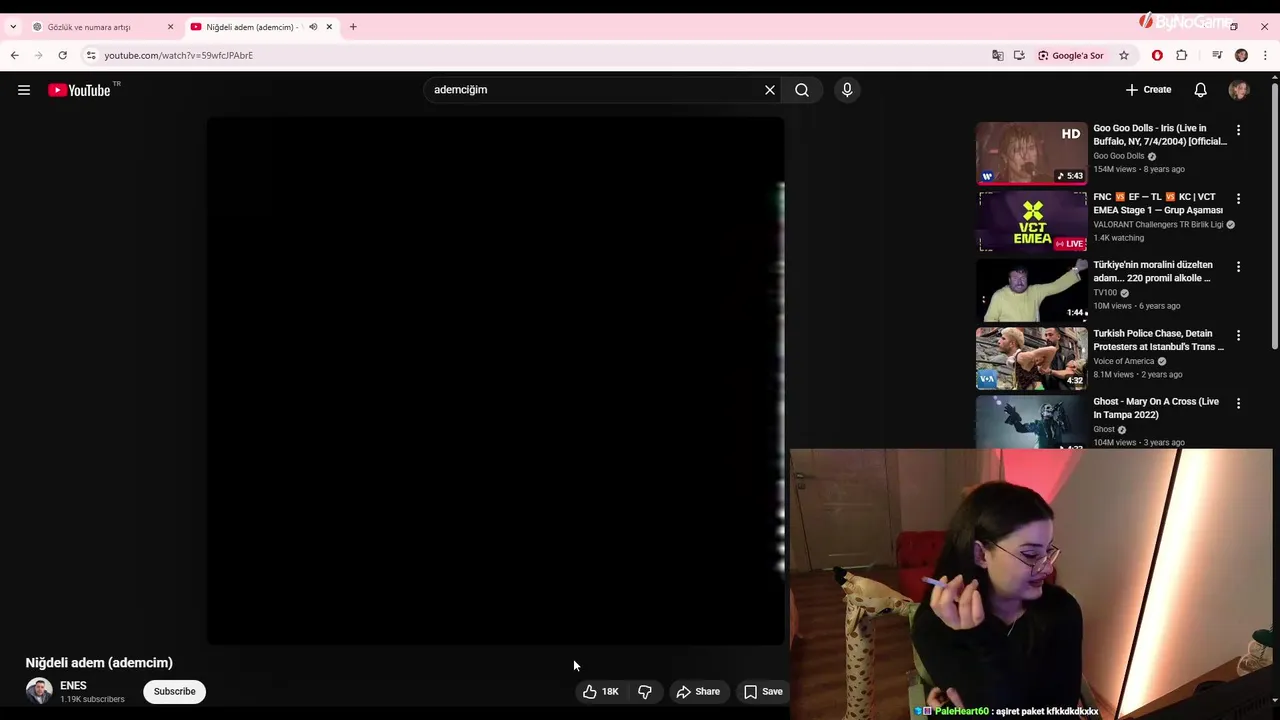
Task: Open options for Türkiye'nin moralini düzelten video
Action: click(1238, 267)
